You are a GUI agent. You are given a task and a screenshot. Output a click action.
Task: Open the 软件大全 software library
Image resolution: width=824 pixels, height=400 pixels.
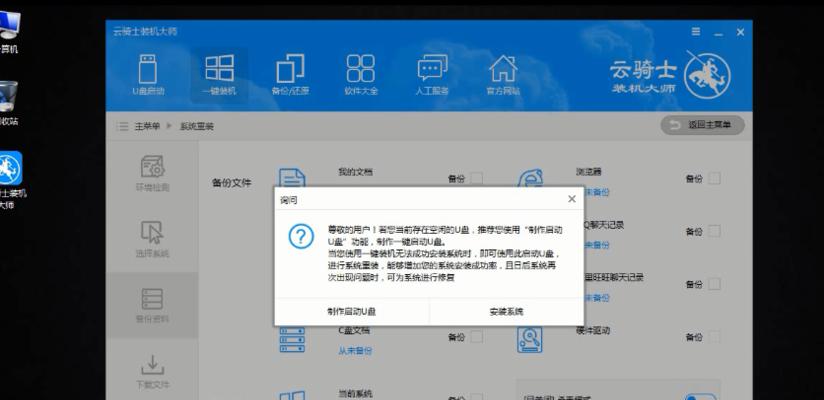(361, 75)
